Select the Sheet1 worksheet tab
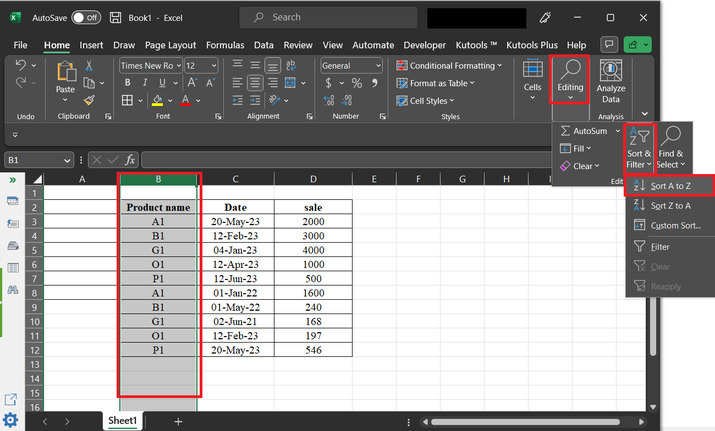The image size is (715, 431). 121,421
